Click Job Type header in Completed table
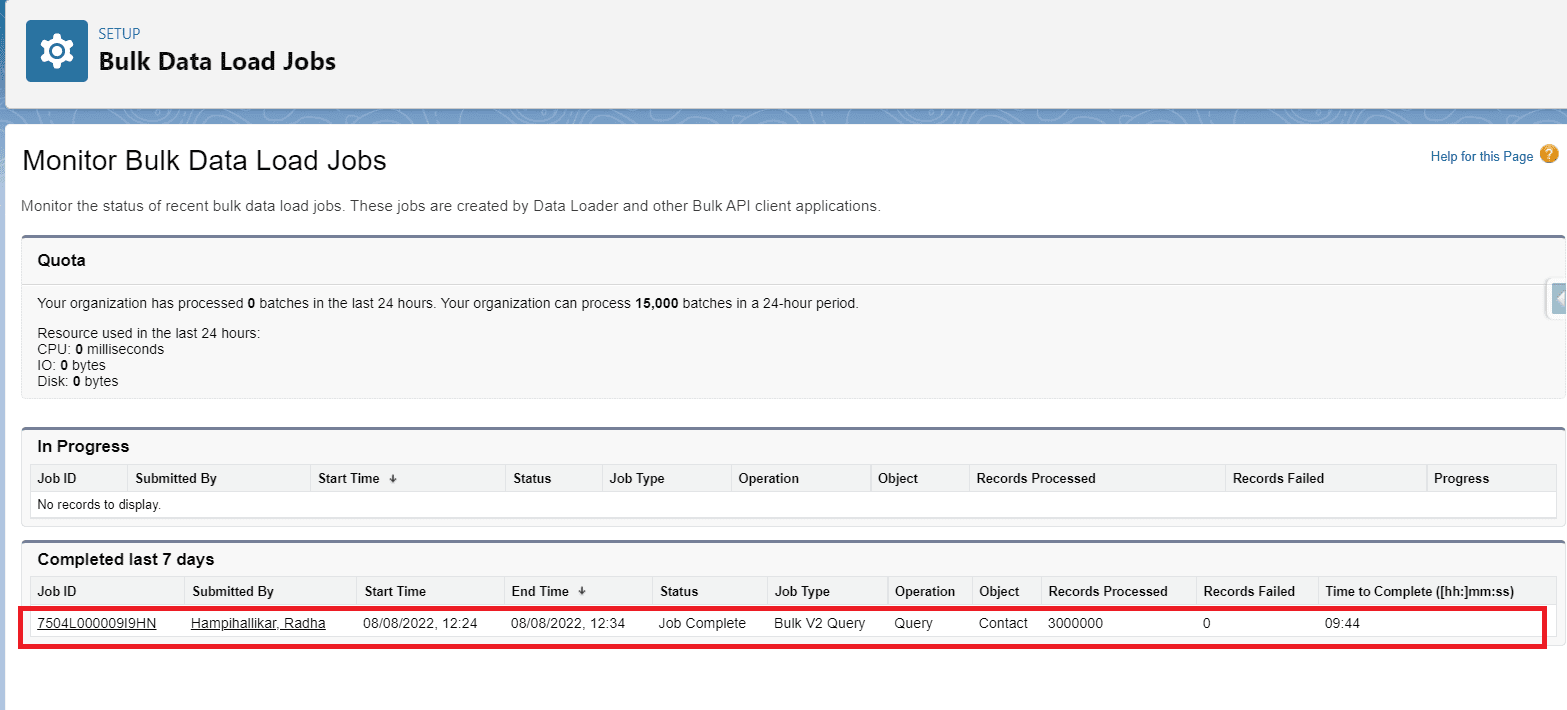Viewport: 1567px width, 710px height. pos(802,591)
